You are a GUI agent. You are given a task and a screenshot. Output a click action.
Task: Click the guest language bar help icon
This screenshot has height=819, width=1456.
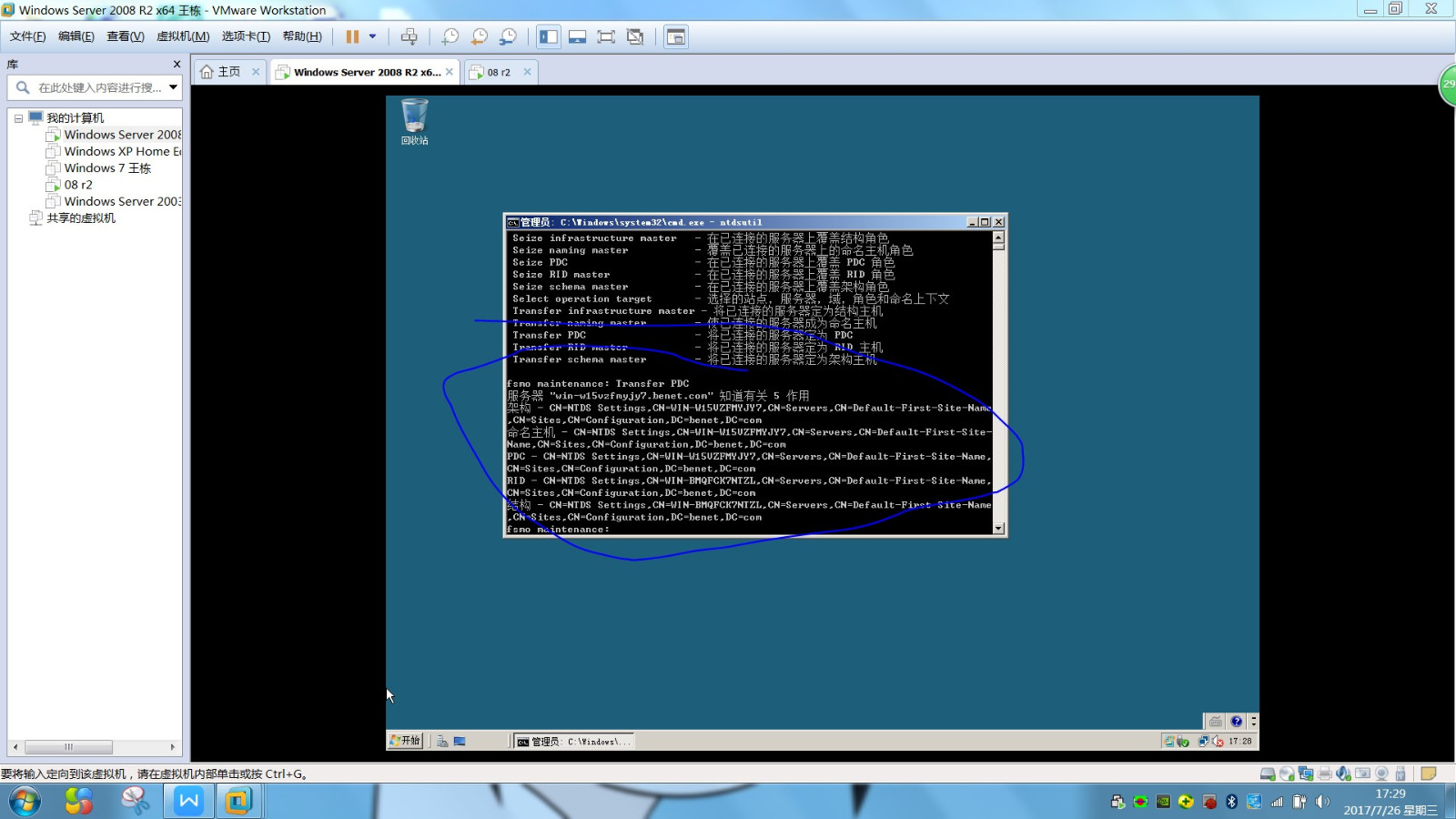pyautogui.click(x=1236, y=721)
